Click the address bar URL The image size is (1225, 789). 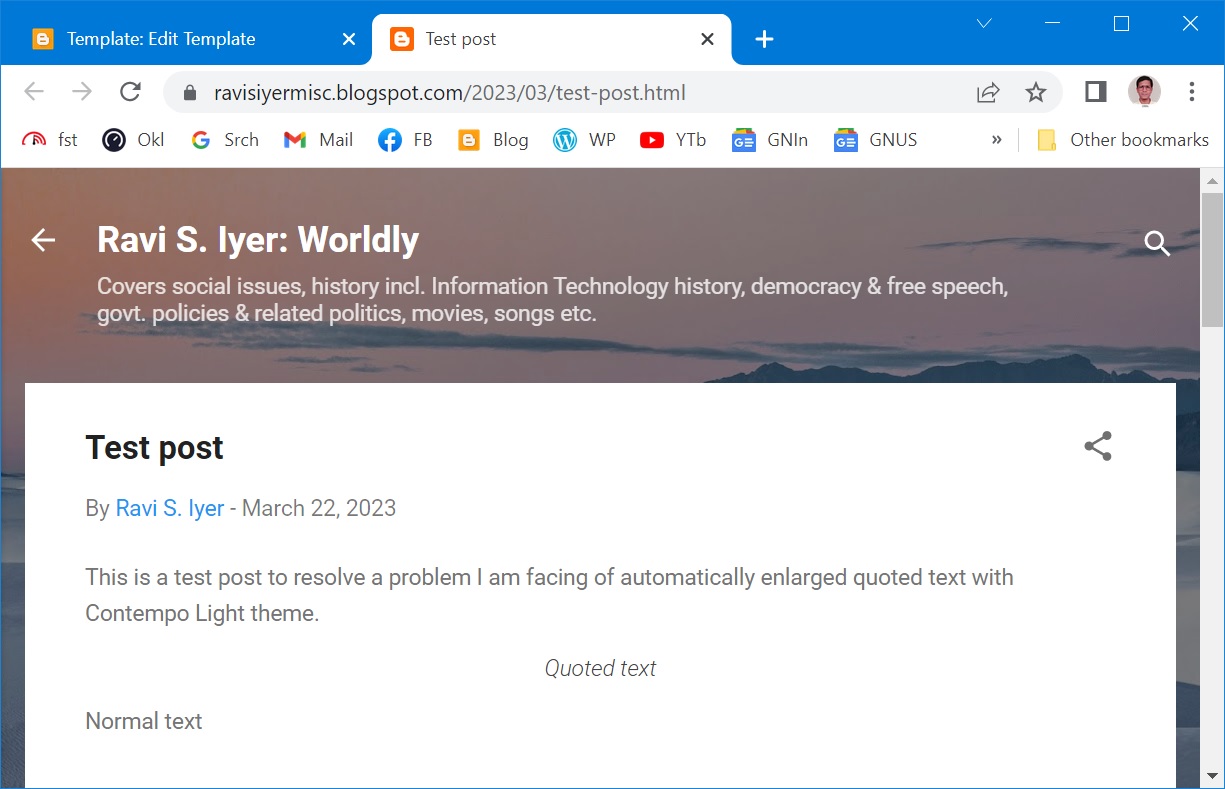click(x=449, y=93)
